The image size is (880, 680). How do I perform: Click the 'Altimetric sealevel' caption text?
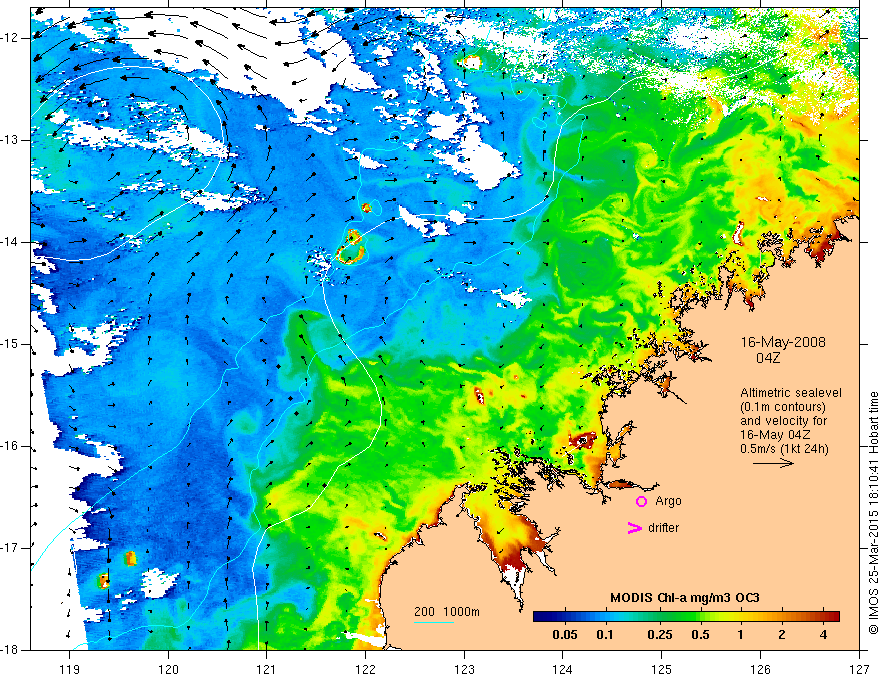click(x=791, y=393)
